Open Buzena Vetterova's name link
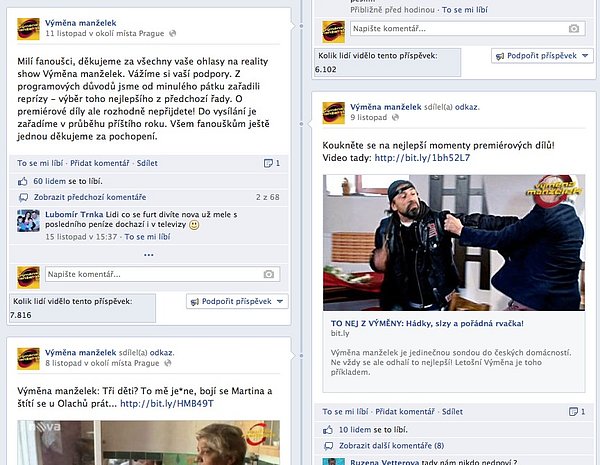Screen dimensions: 600x465 point(385,462)
